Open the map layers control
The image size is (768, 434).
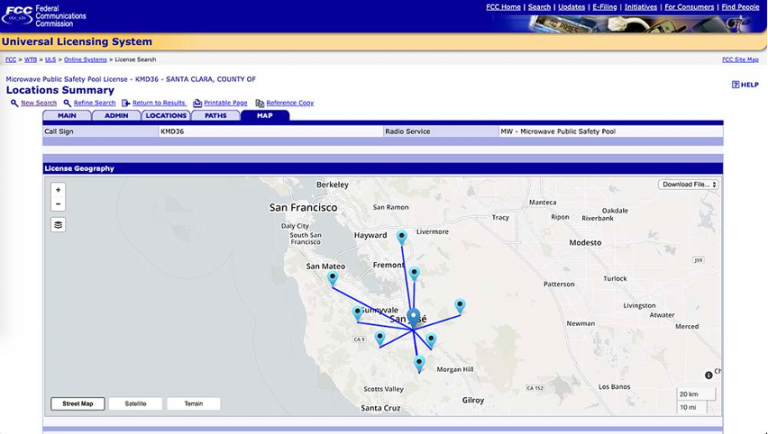coord(58,224)
